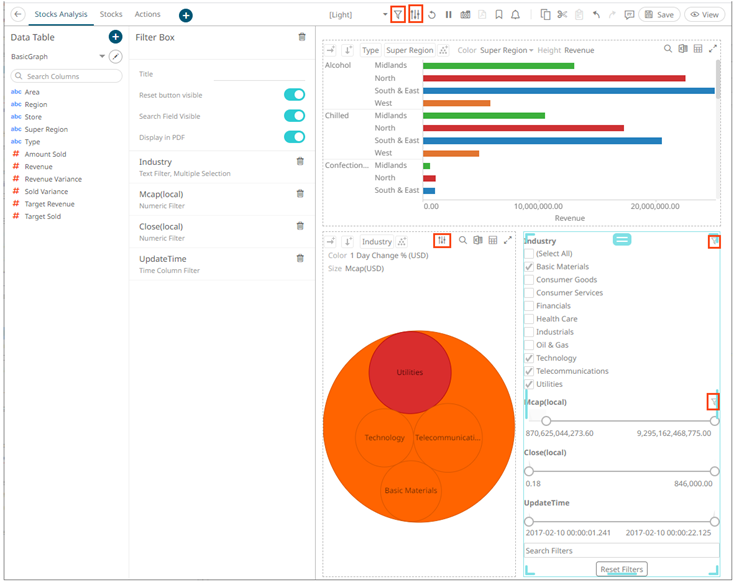Expand the [Light] theme dropdown
Screen dimensions: 734x582
click(x=385, y=15)
